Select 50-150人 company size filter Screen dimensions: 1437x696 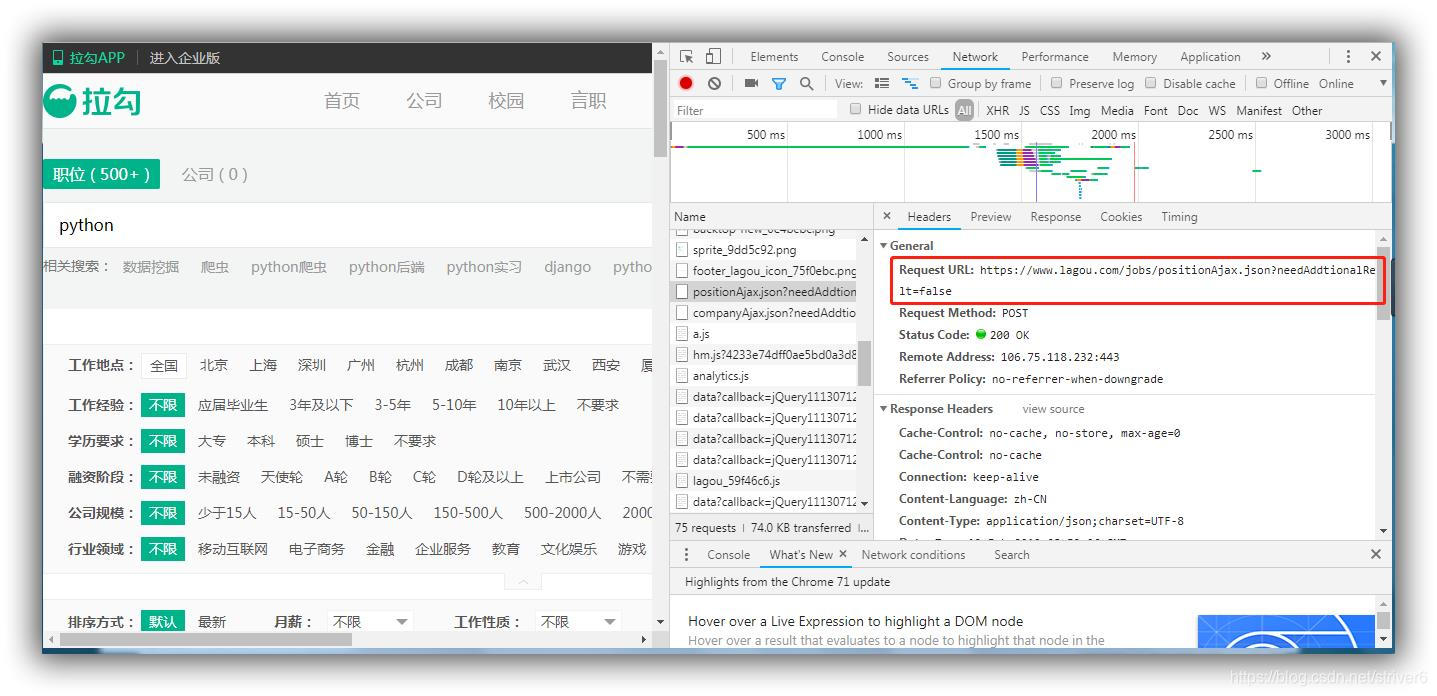click(382, 513)
